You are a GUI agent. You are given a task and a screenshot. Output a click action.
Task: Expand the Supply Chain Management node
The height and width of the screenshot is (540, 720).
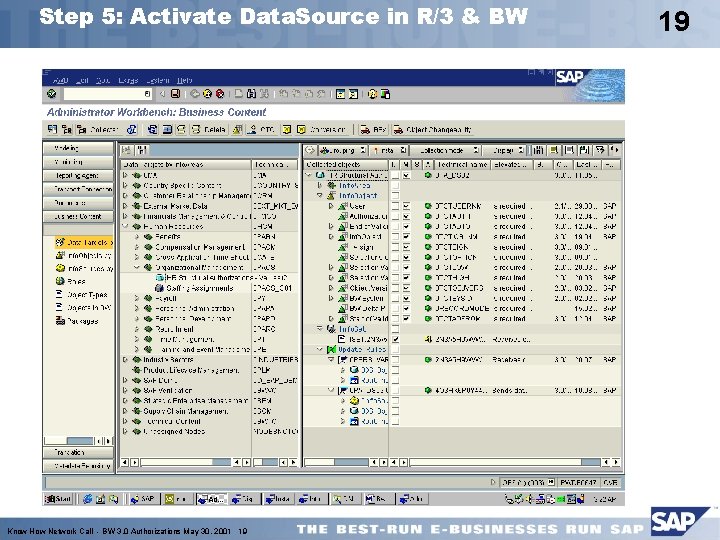coord(125,411)
